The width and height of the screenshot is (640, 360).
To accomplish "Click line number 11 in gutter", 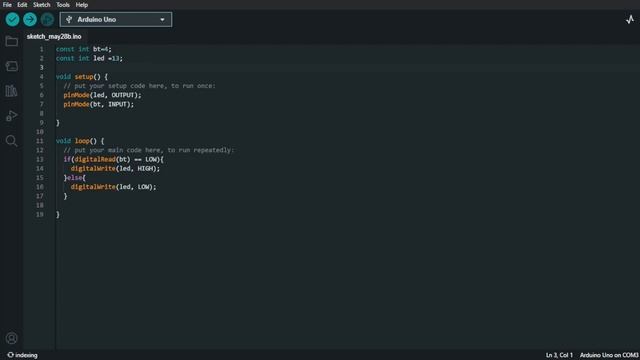I will tap(40, 141).
